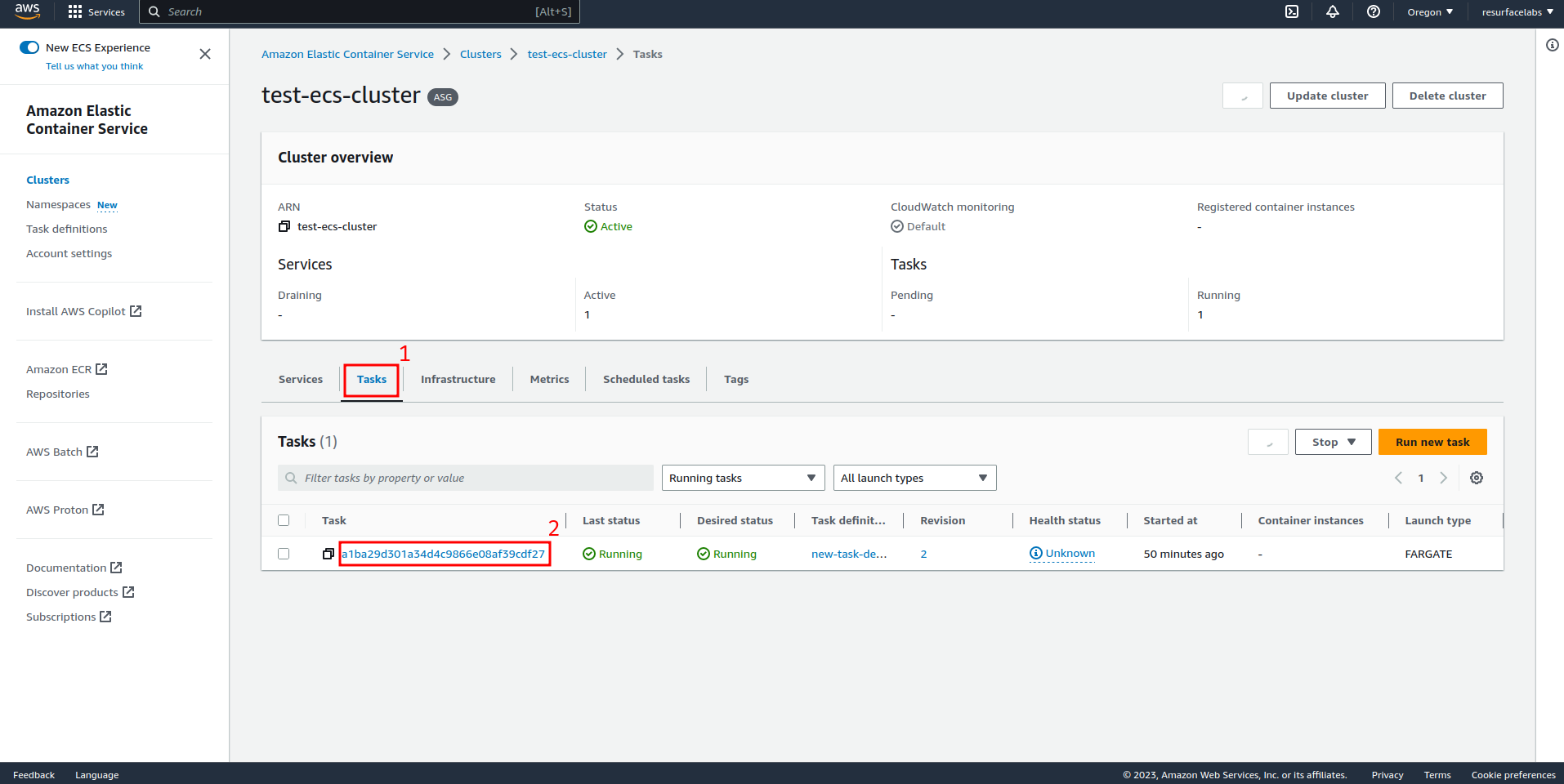The width and height of the screenshot is (1564, 784).
Task: Open the help question mark icon
Action: [x=1374, y=11]
